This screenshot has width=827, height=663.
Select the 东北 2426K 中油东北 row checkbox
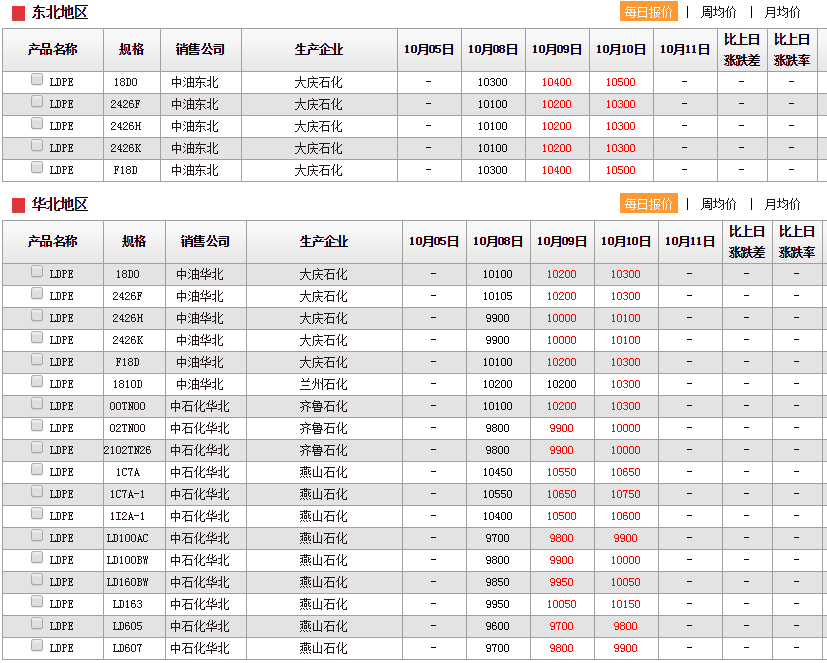pos(37,145)
